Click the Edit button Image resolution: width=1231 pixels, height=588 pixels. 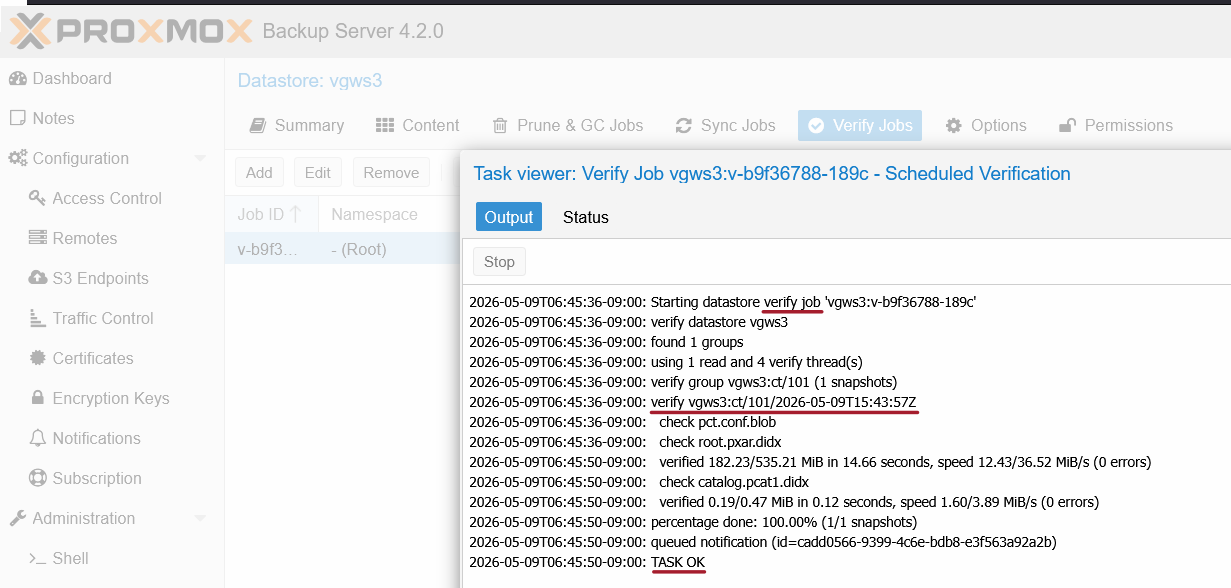318,172
